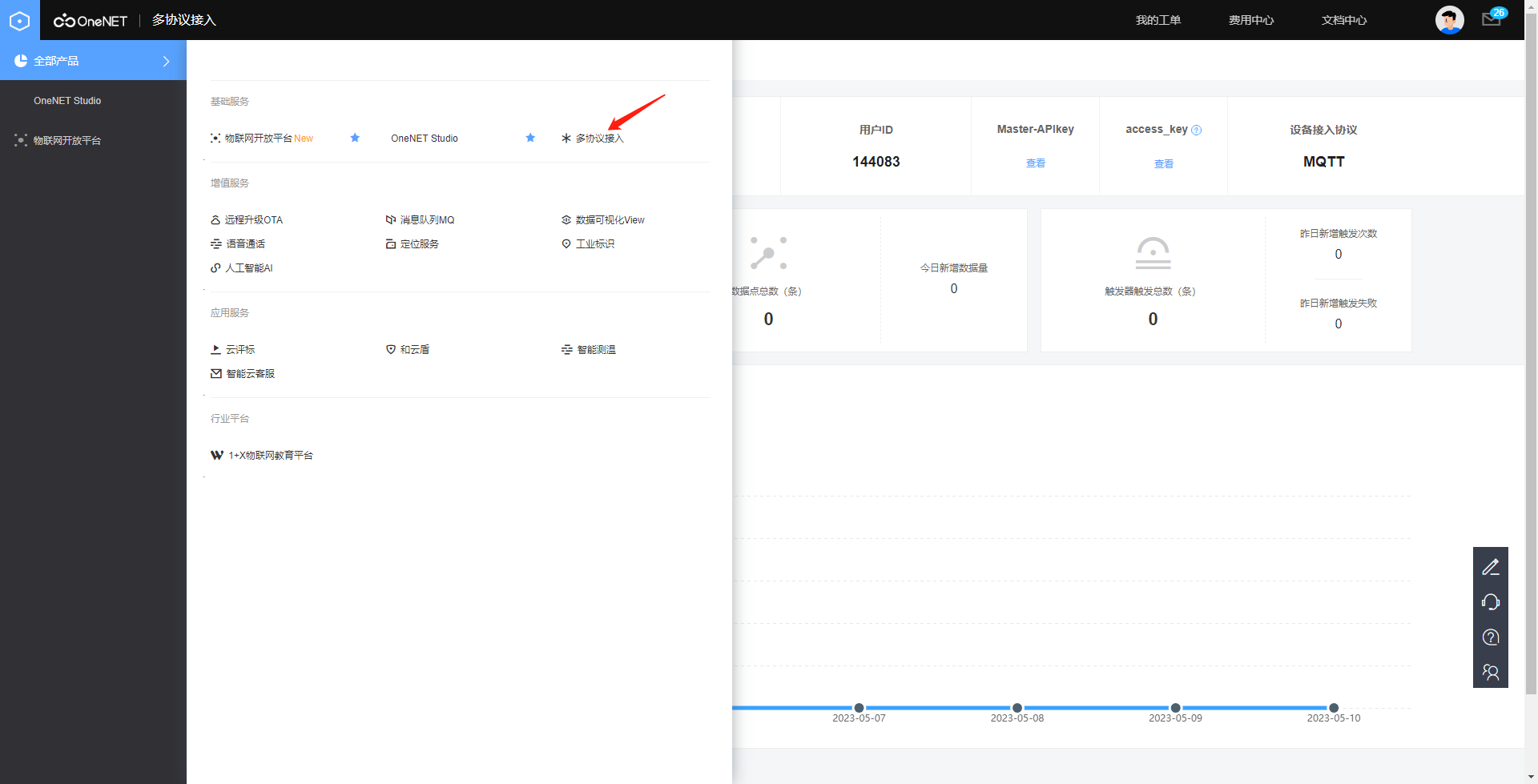Open customer service headset icon
The width and height of the screenshot is (1538, 784).
(1491, 602)
